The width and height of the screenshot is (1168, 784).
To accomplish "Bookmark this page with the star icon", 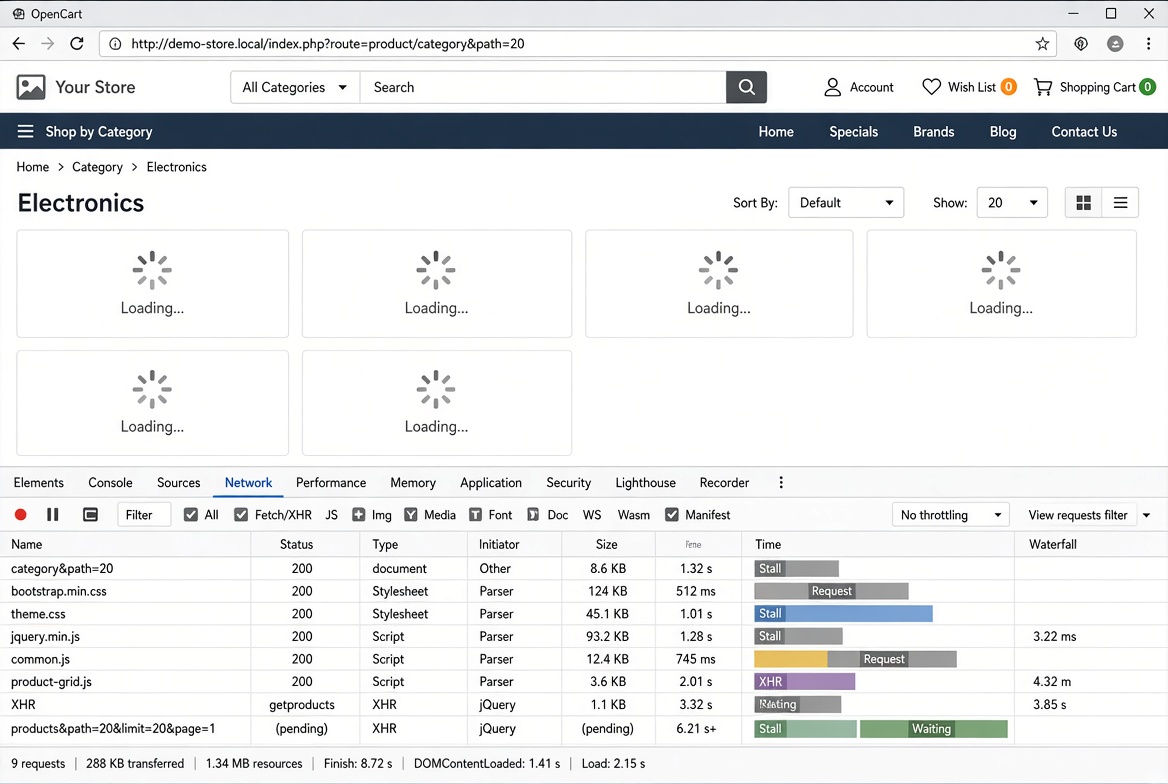I will (1042, 44).
